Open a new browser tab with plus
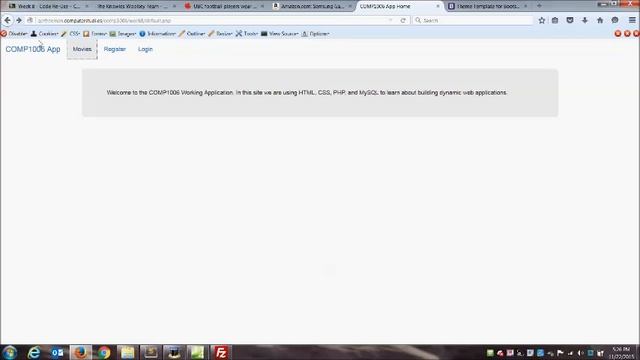 pyautogui.click(x=539, y=6)
